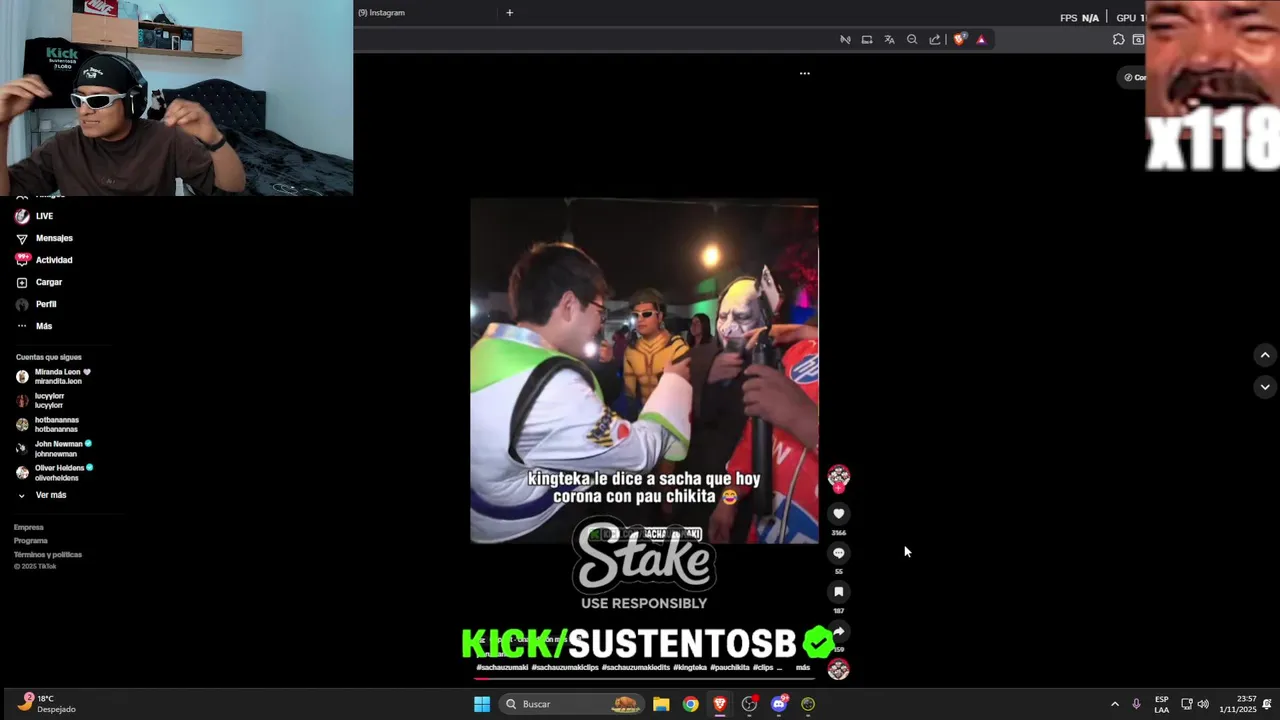Click tracking-blocked icon in address bar

tap(845, 40)
